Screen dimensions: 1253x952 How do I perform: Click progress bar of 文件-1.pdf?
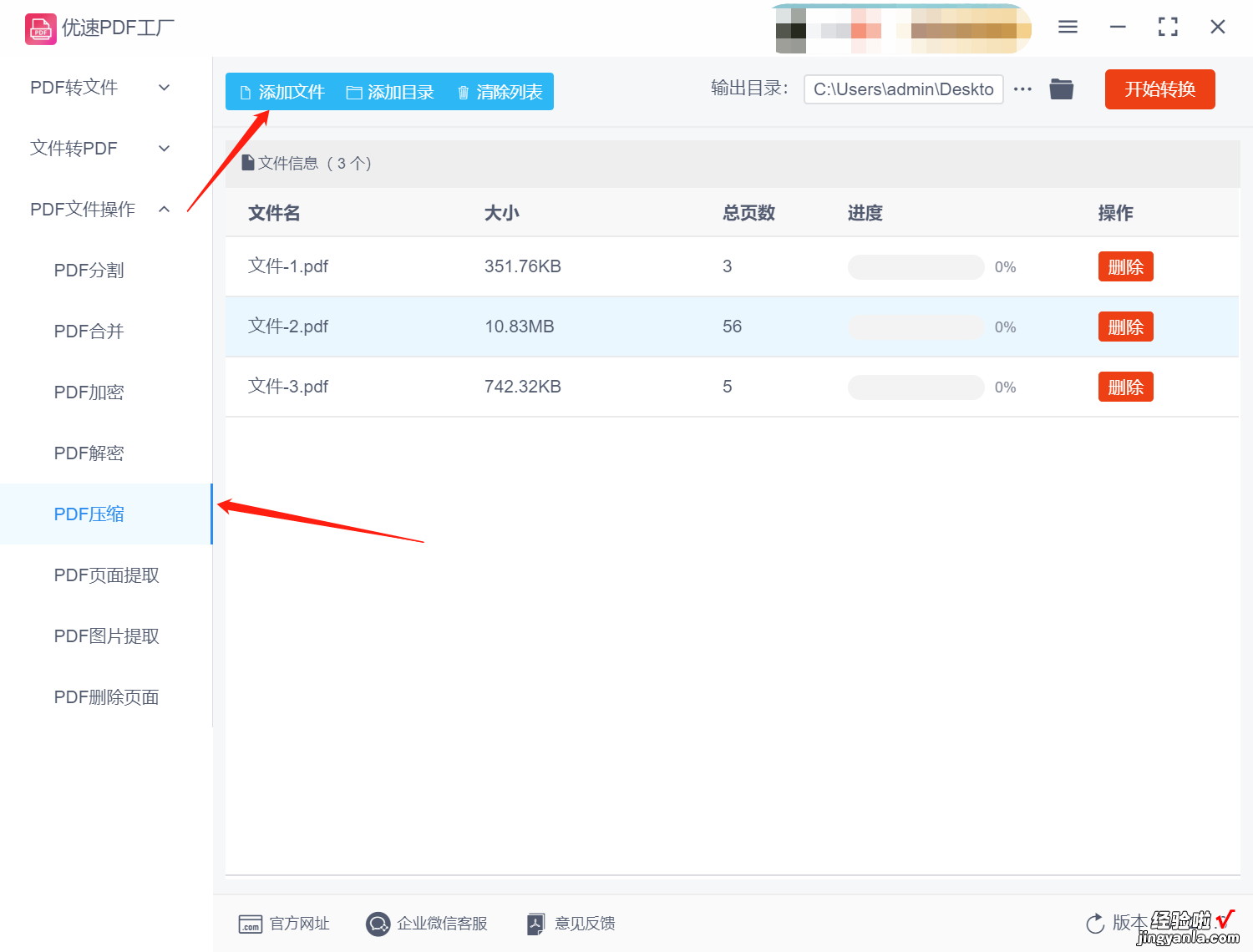[916, 267]
